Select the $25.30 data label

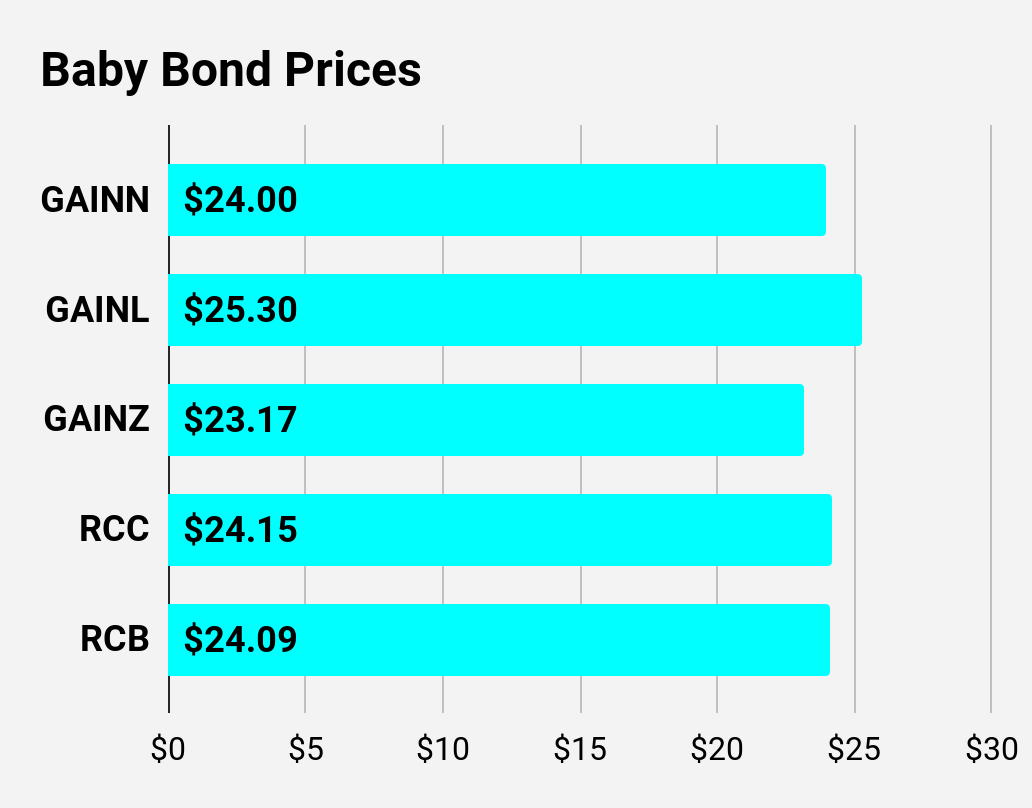click(240, 310)
